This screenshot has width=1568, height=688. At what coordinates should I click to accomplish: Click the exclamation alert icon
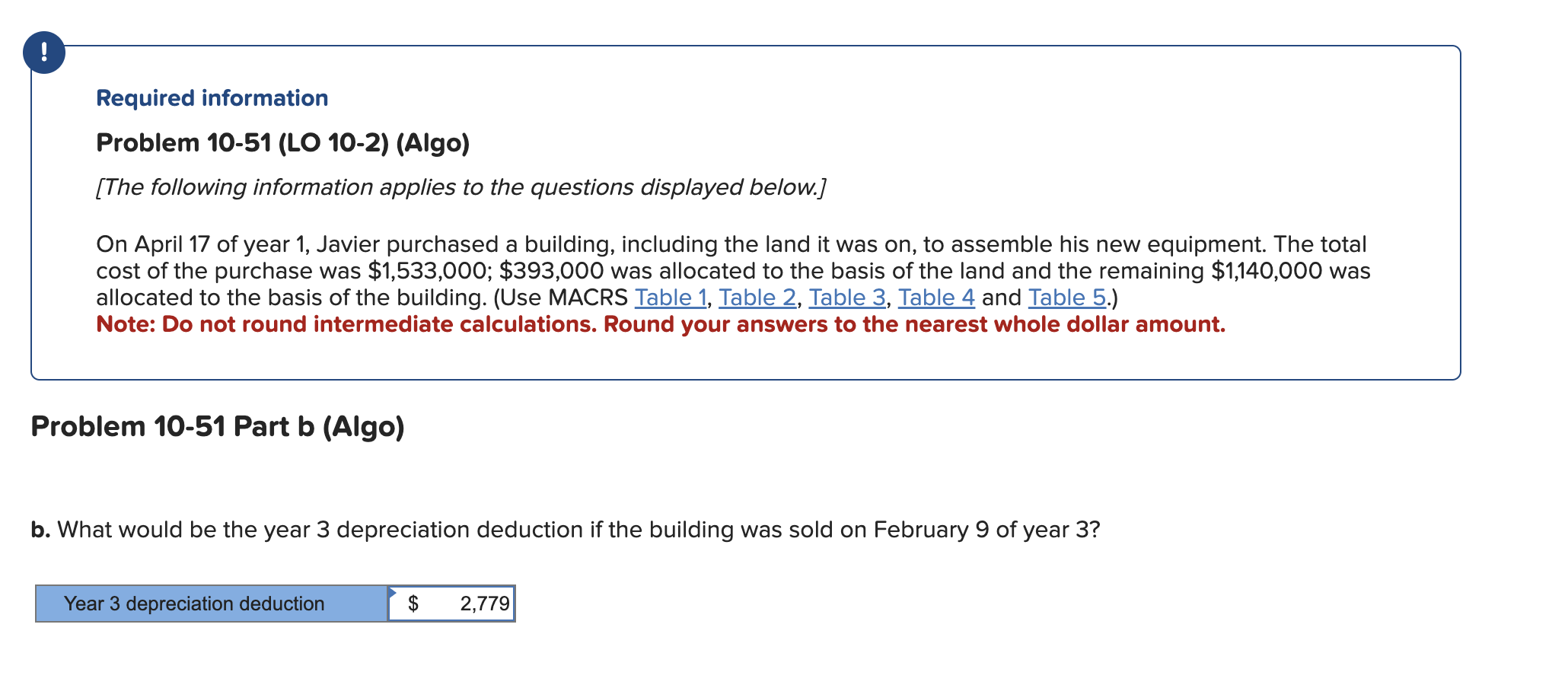[x=43, y=53]
